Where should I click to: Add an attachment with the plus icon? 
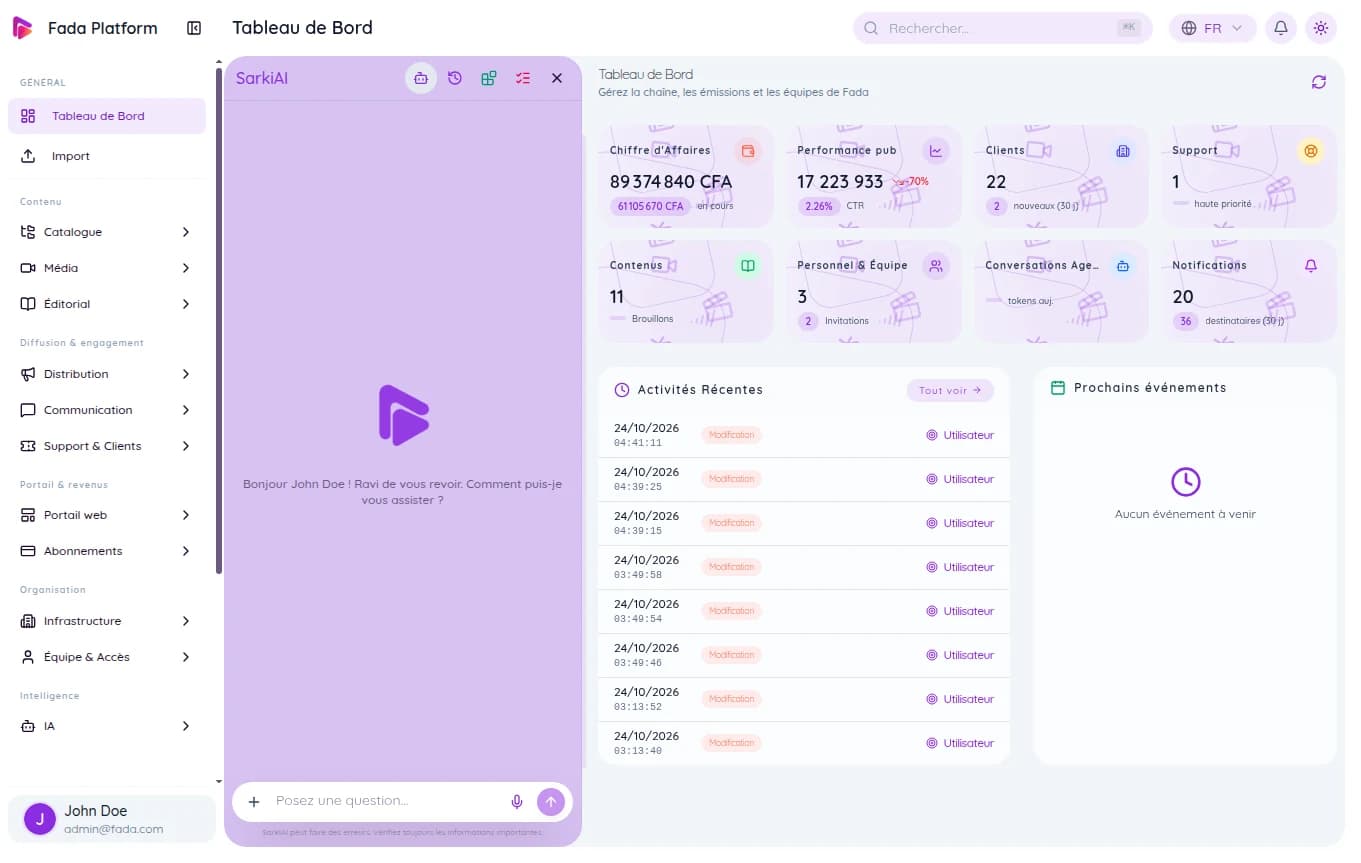click(x=254, y=801)
